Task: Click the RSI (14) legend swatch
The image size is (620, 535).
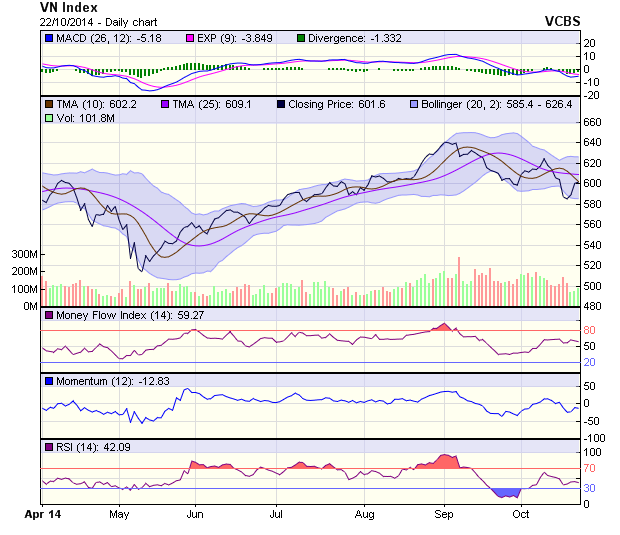Action: click(48, 446)
